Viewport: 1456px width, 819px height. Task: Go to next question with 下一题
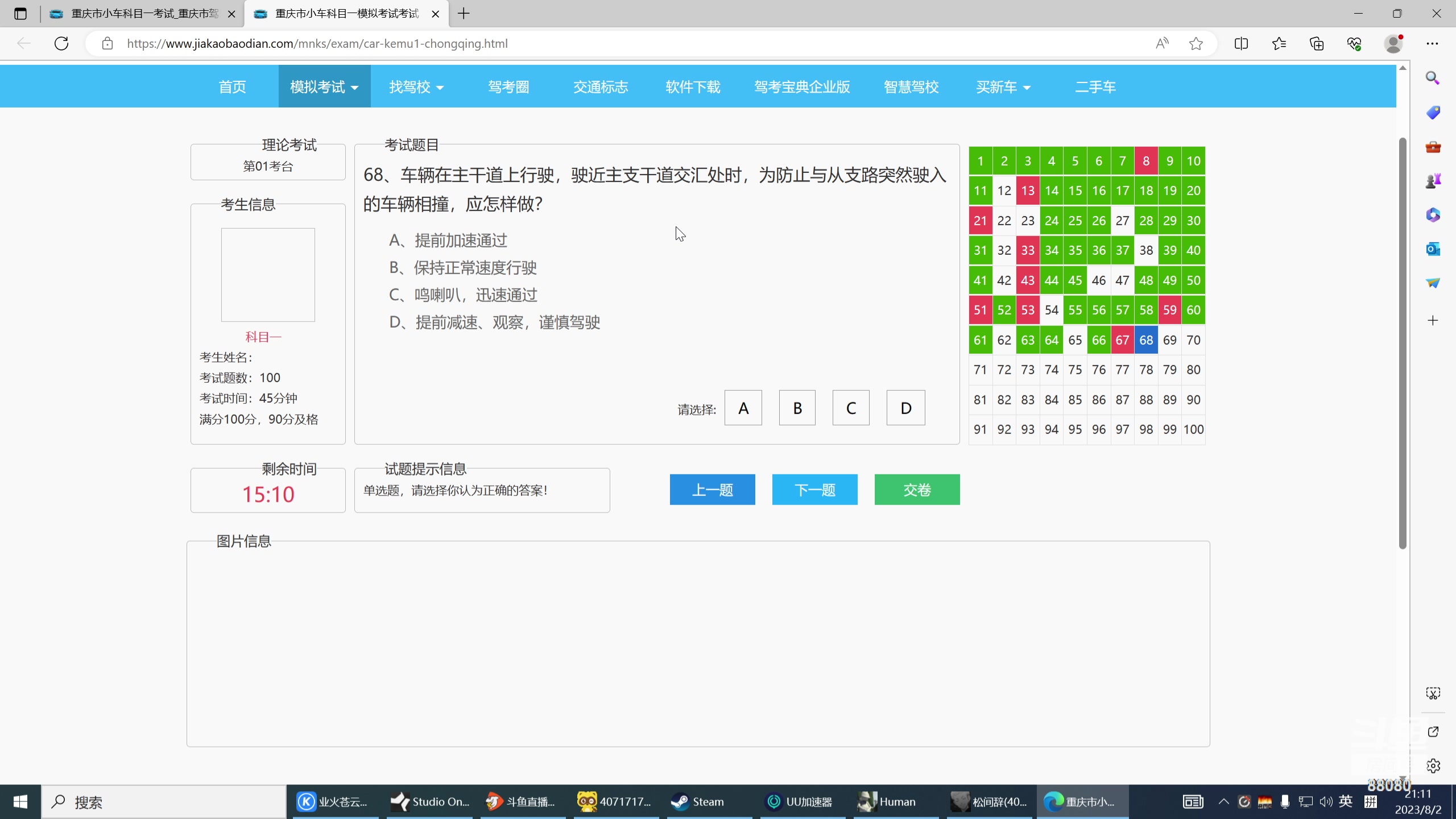coord(814,489)
